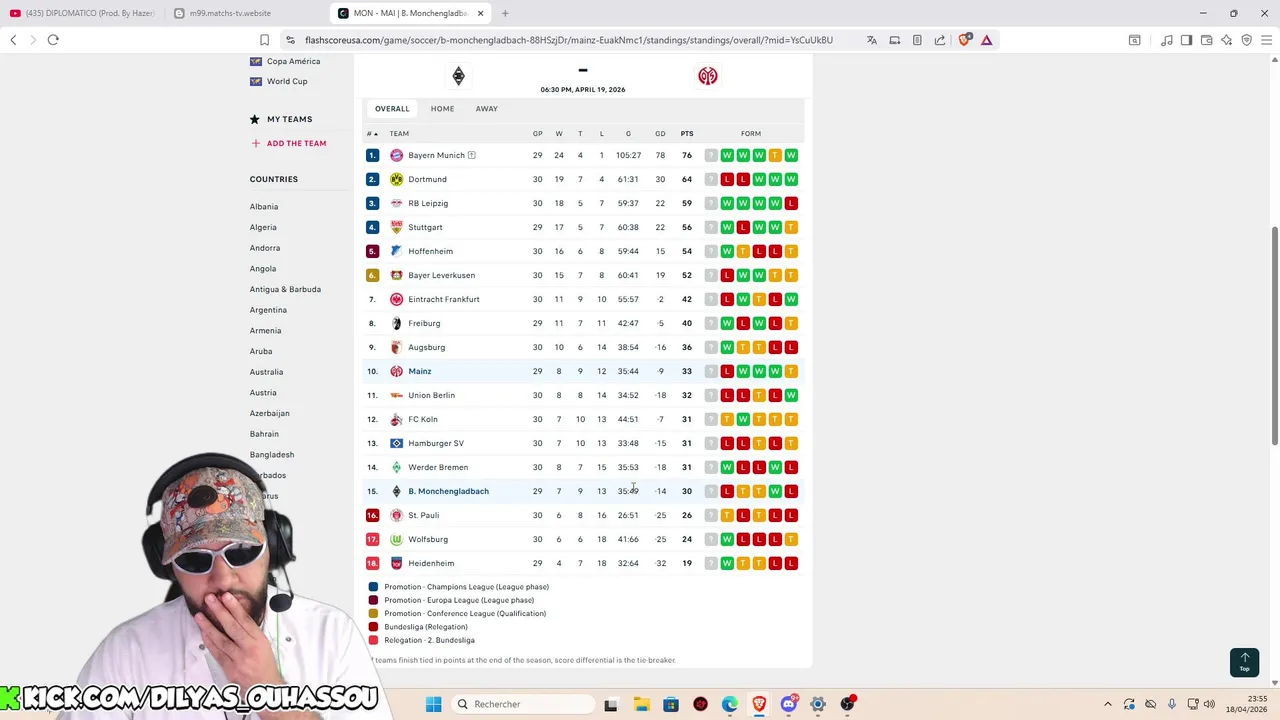The height and width of the screenshot is (720, 1280).
Task: Open the Albania country link
Action: [264, 207]
